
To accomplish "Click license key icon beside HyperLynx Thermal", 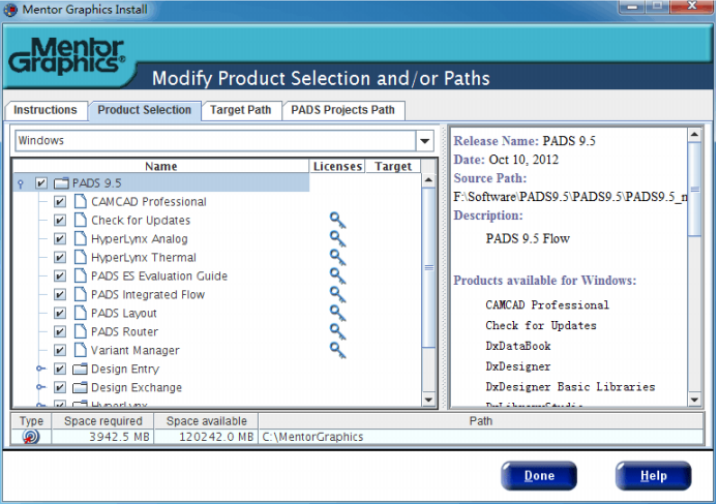I will pos(338,257).
